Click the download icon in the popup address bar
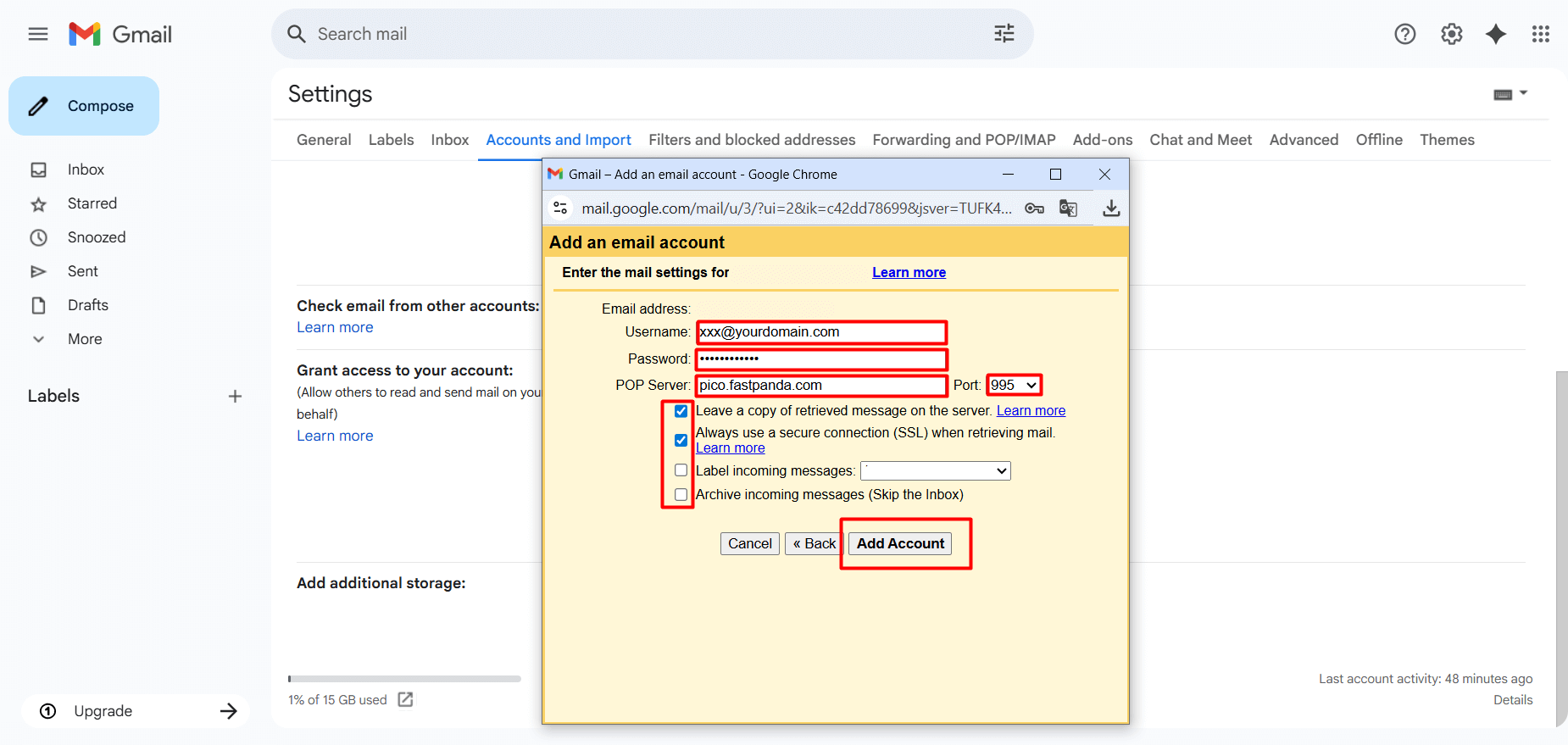This screenshot has width=1568, height=745. (x=1111, y=208)
